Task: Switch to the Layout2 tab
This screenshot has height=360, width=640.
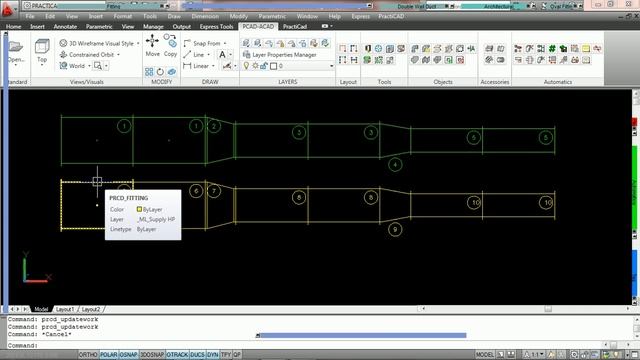Action: (x=91, y=309)
